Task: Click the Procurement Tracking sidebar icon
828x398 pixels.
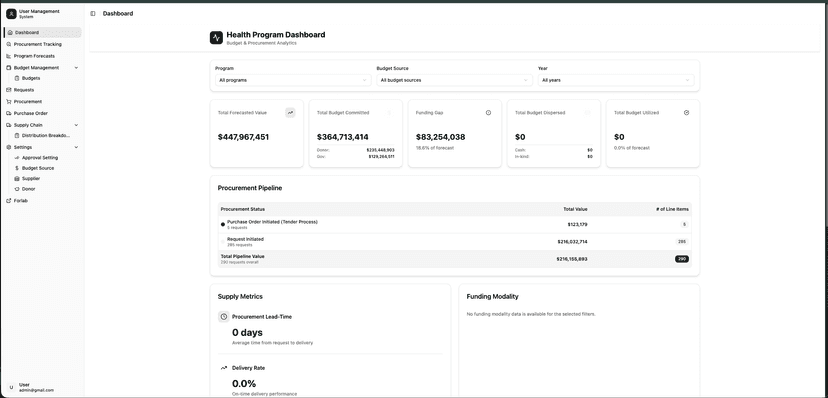Action: 8,44
